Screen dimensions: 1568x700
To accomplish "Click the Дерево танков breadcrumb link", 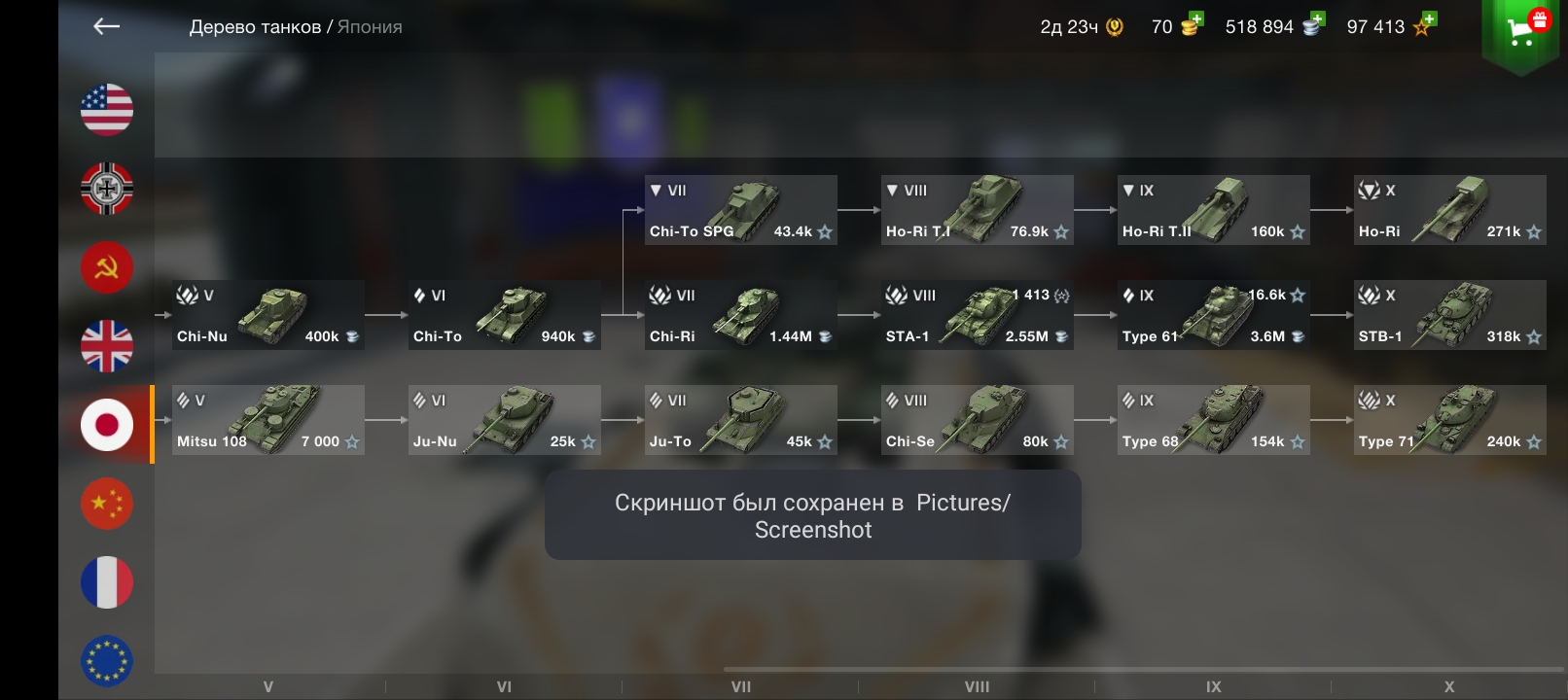I will point(255,27).
